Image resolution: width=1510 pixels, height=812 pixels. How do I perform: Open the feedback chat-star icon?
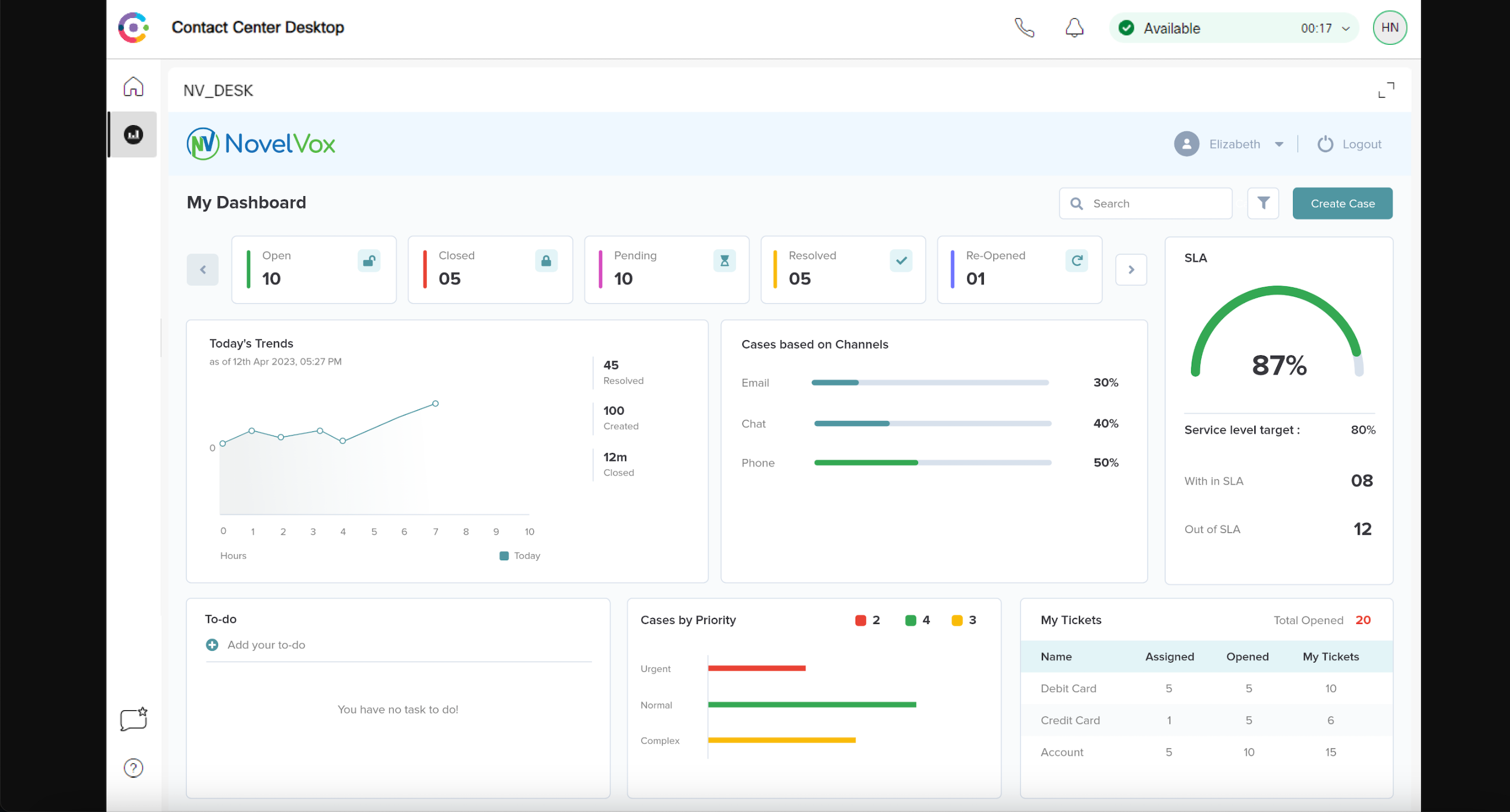tap(134, 719)
